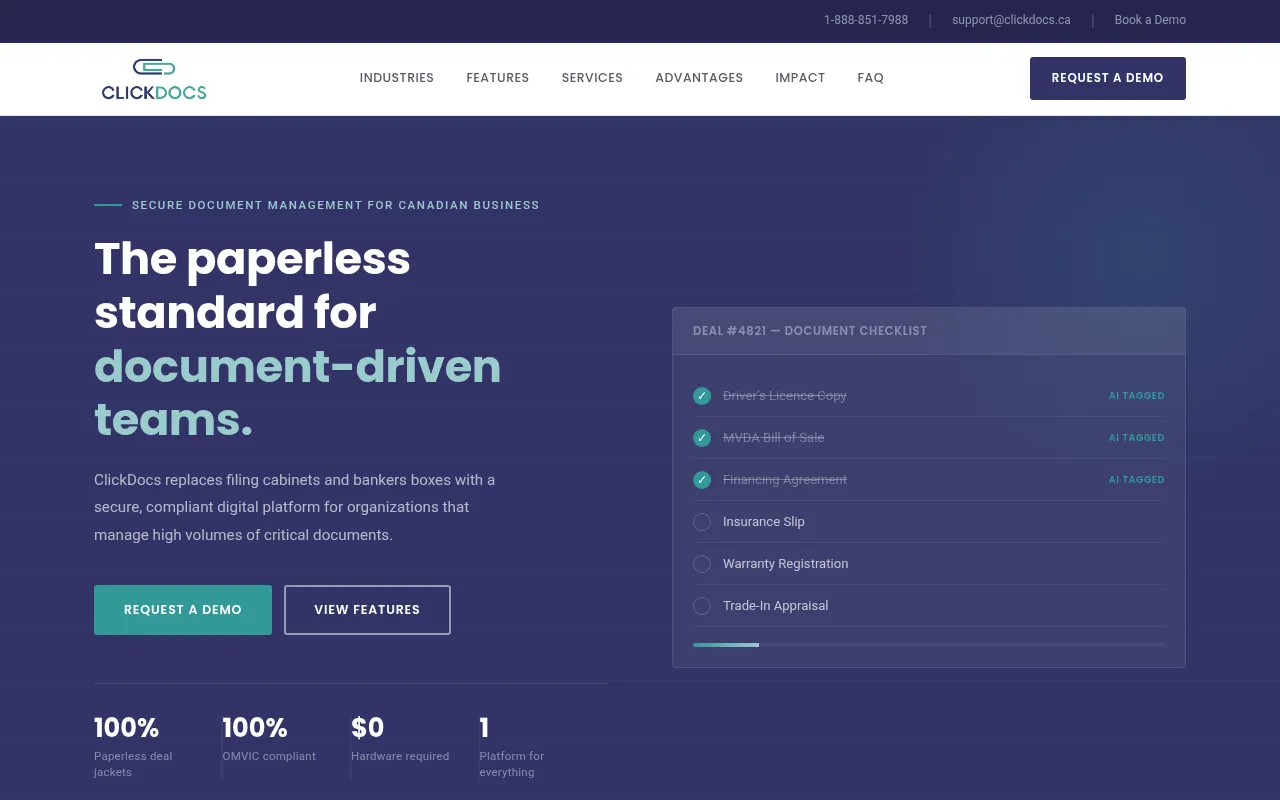This screenshot has width=1280, height=800.
Task: Call the 1-888-851-7988 phone link
Action: pos(866,20)
